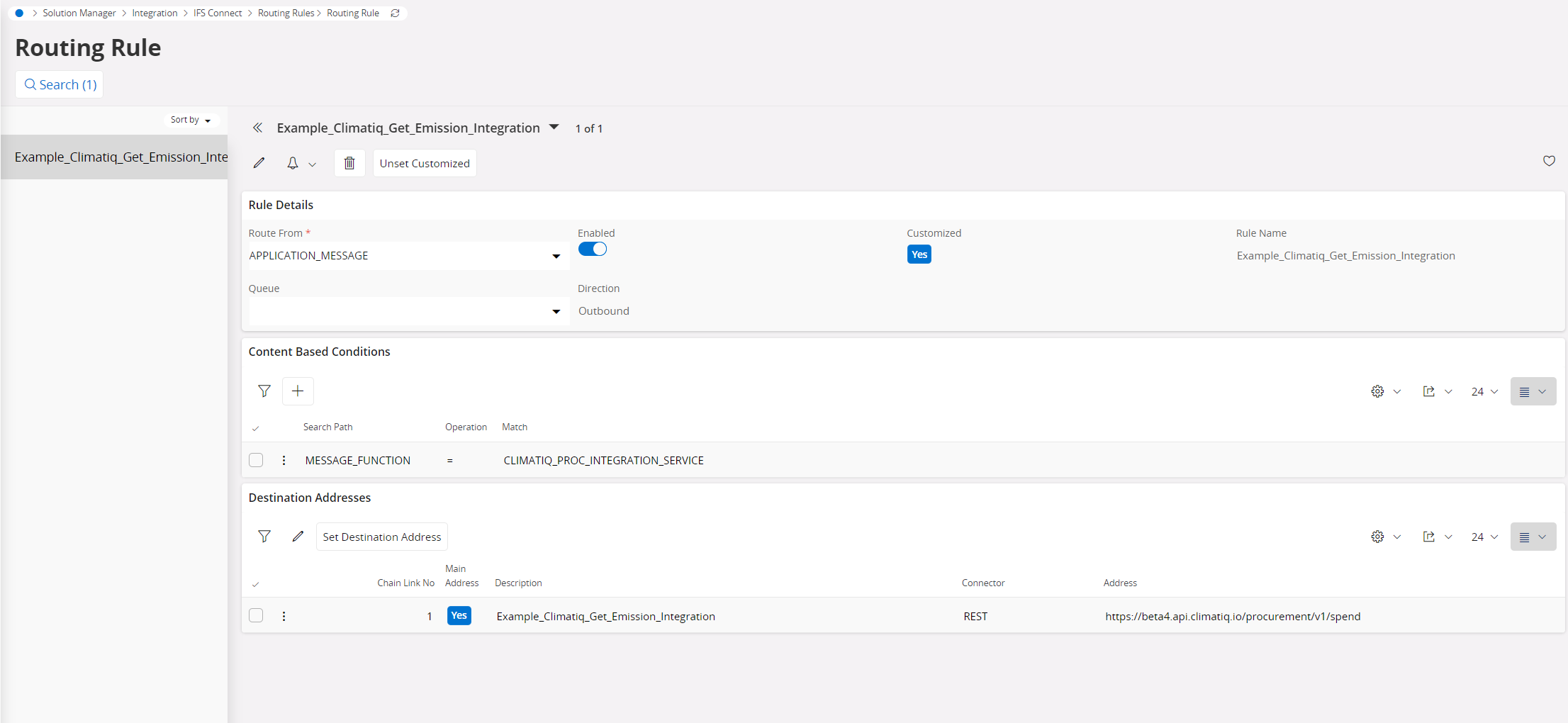The height and width of the screenshot is (723, 1568).
Task: Filter Destination Addresses list
Action: [264, 536]
